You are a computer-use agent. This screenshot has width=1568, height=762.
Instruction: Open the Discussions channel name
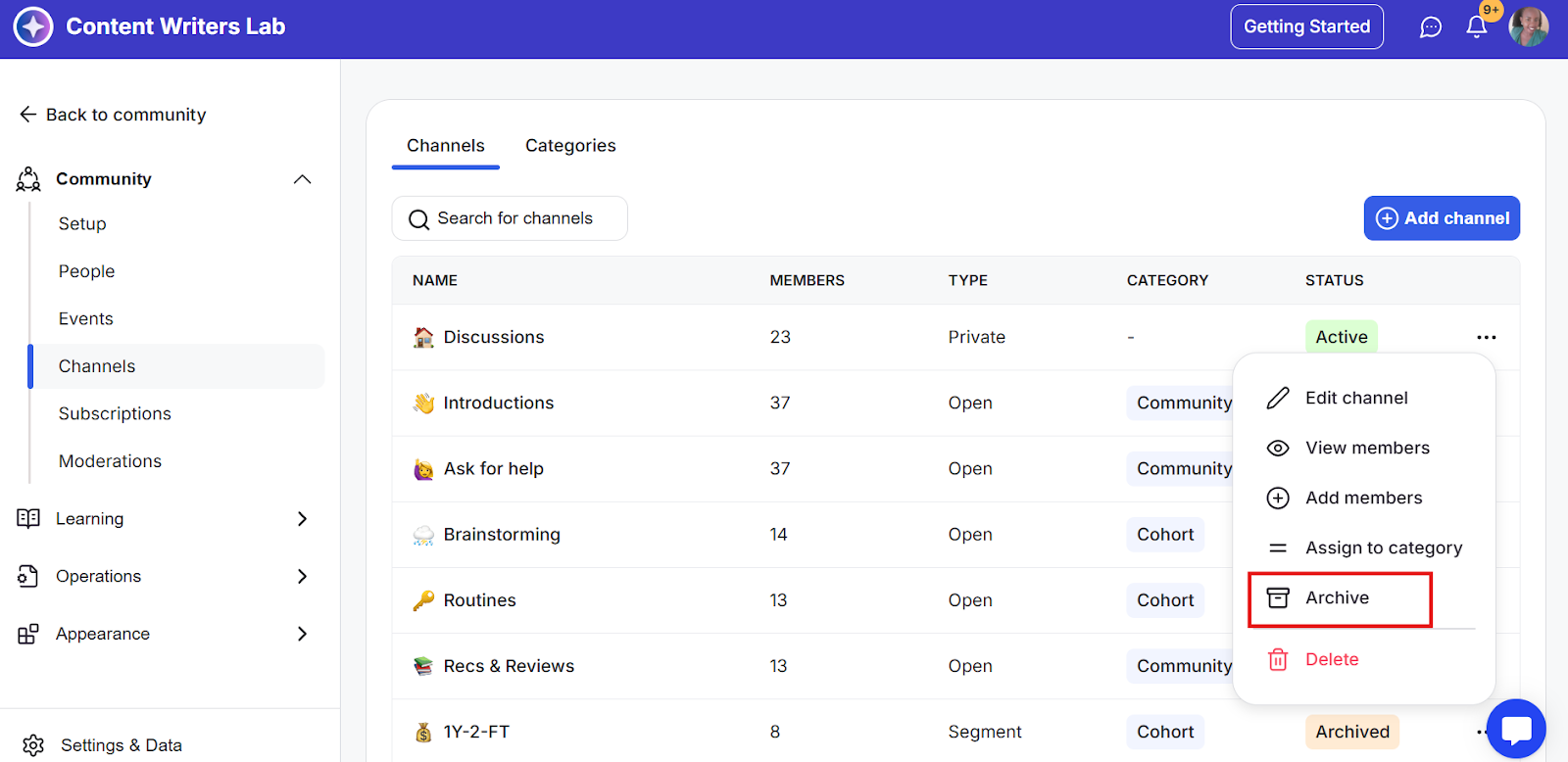point(494,337)
